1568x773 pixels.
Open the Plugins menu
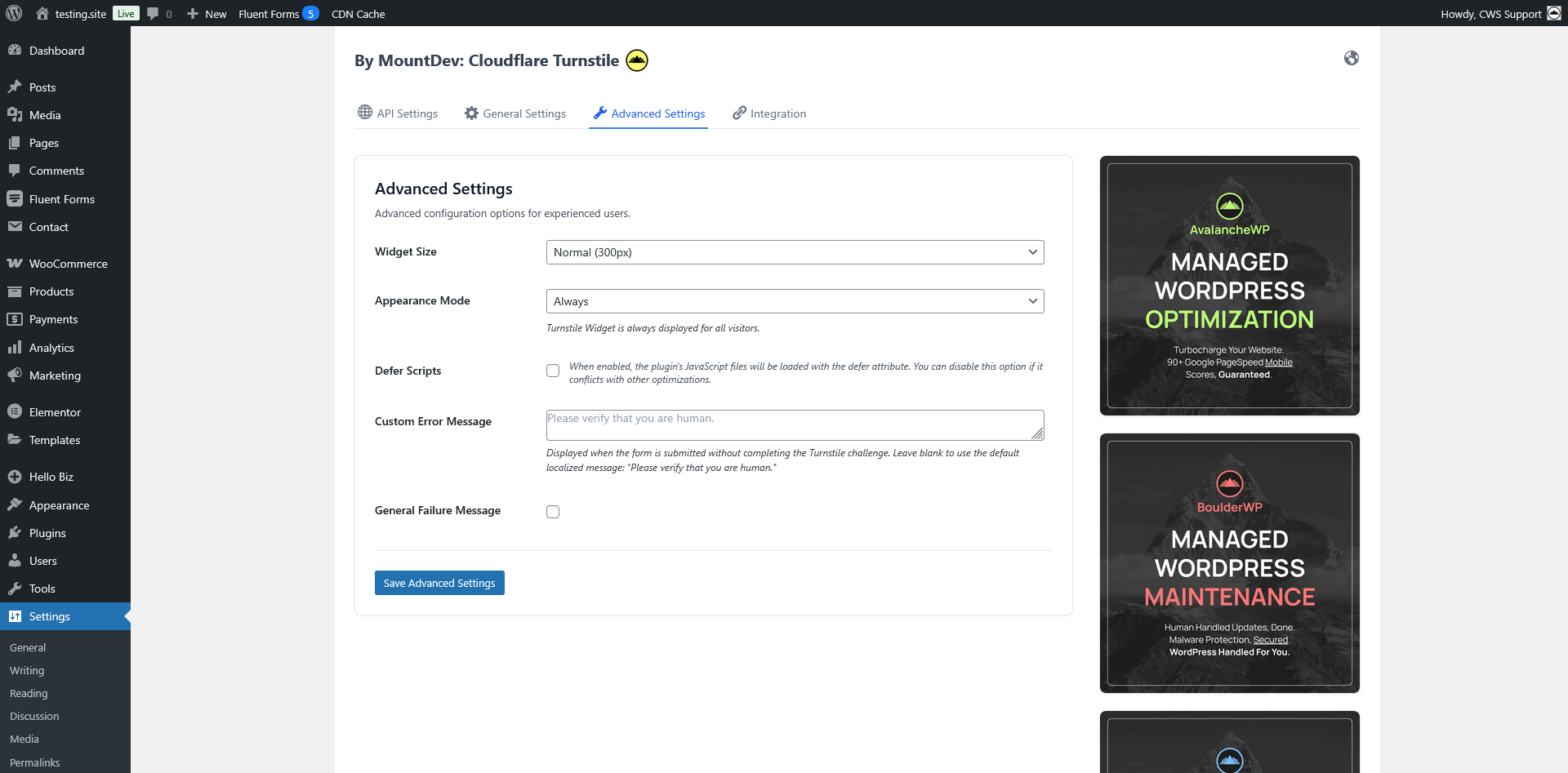(x=47, y=532)
